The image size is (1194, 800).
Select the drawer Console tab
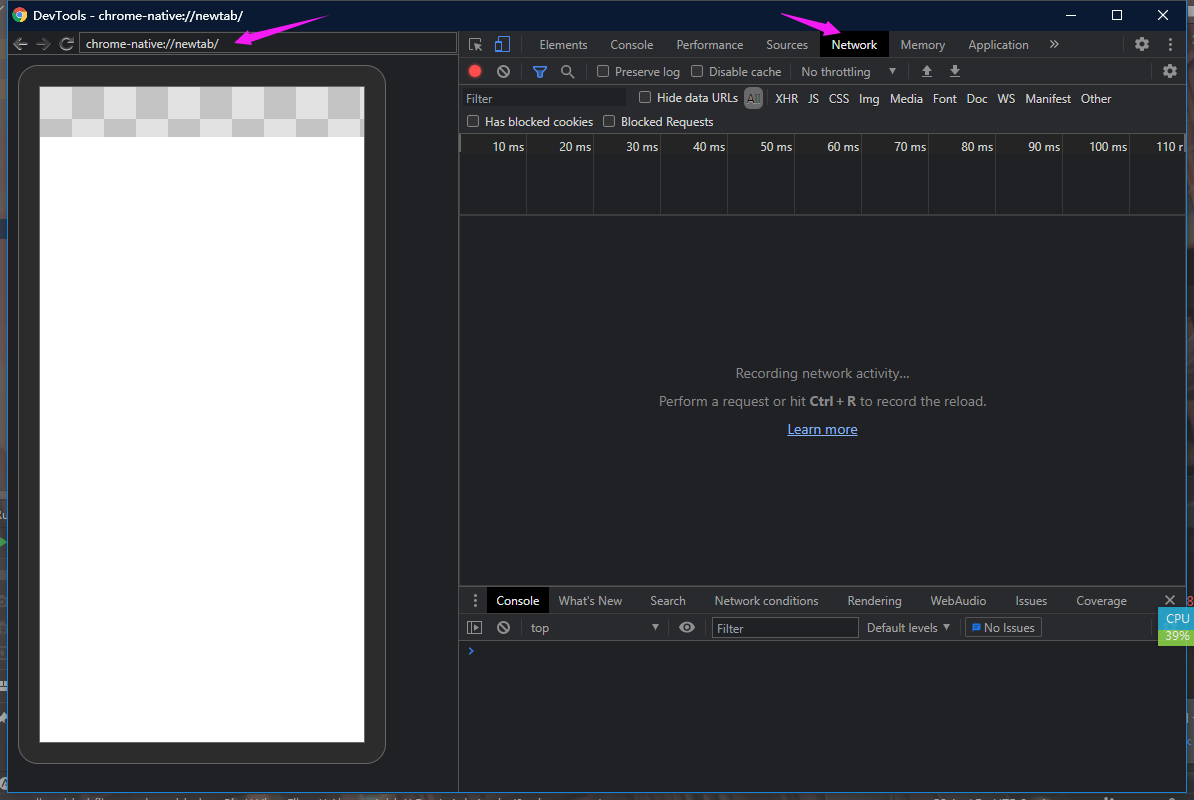click(x=518, y=601)
